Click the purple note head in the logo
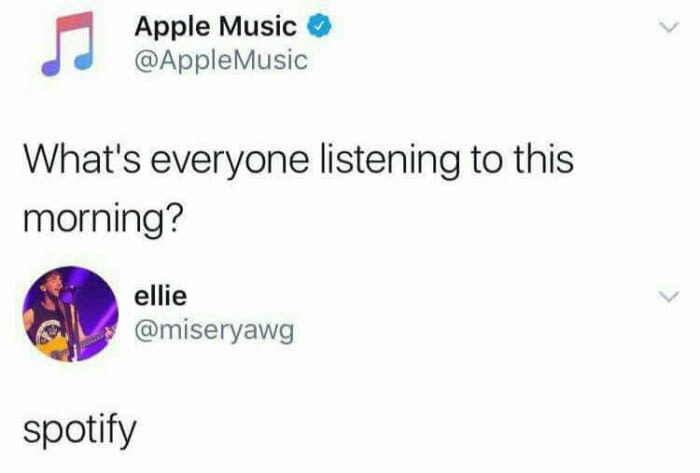 tap(50, 67)
